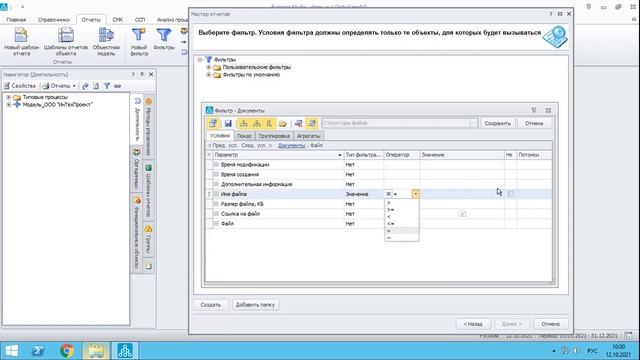Click the Operator dropdown arrow in Имя файла row
The width and height of the screenshot is (640, 360).
pyautogui.click(x=416, y=194)
